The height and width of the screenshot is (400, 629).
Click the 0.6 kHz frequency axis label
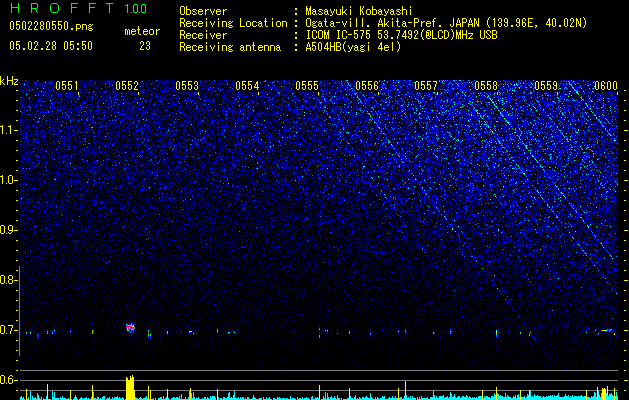coord(8,380)
